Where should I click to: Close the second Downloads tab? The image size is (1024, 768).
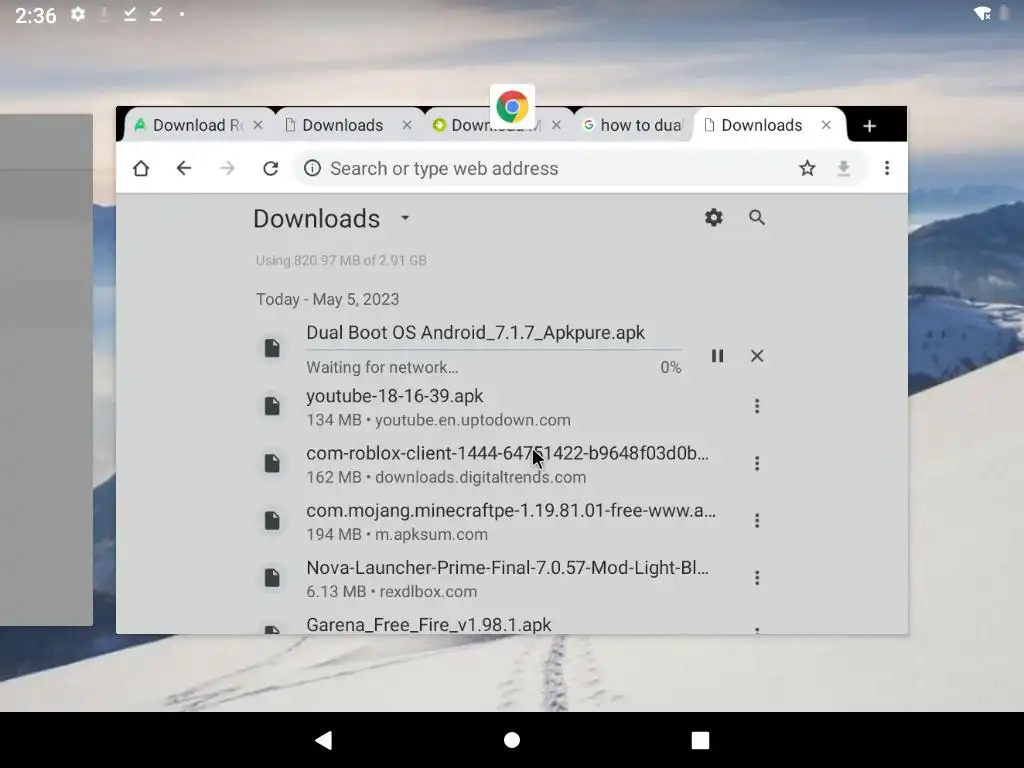tap(407, 125)
